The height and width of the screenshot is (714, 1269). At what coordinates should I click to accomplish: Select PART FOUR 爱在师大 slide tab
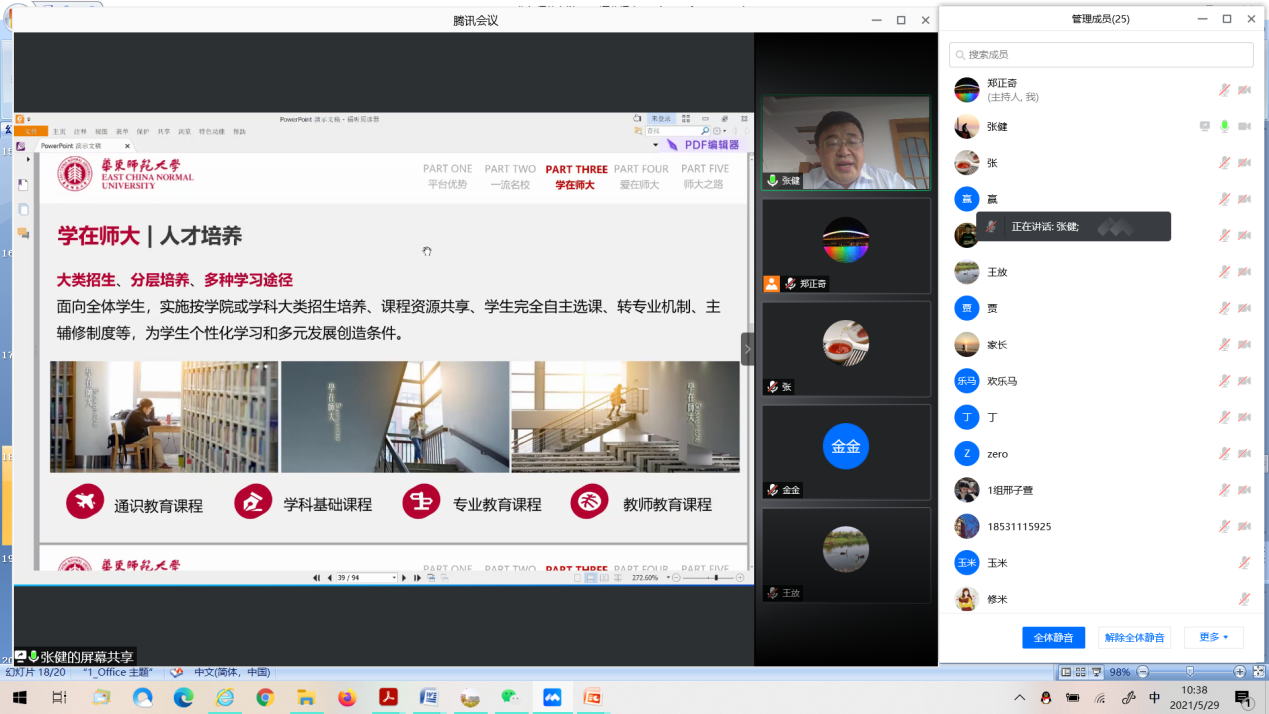coord(641,176)
